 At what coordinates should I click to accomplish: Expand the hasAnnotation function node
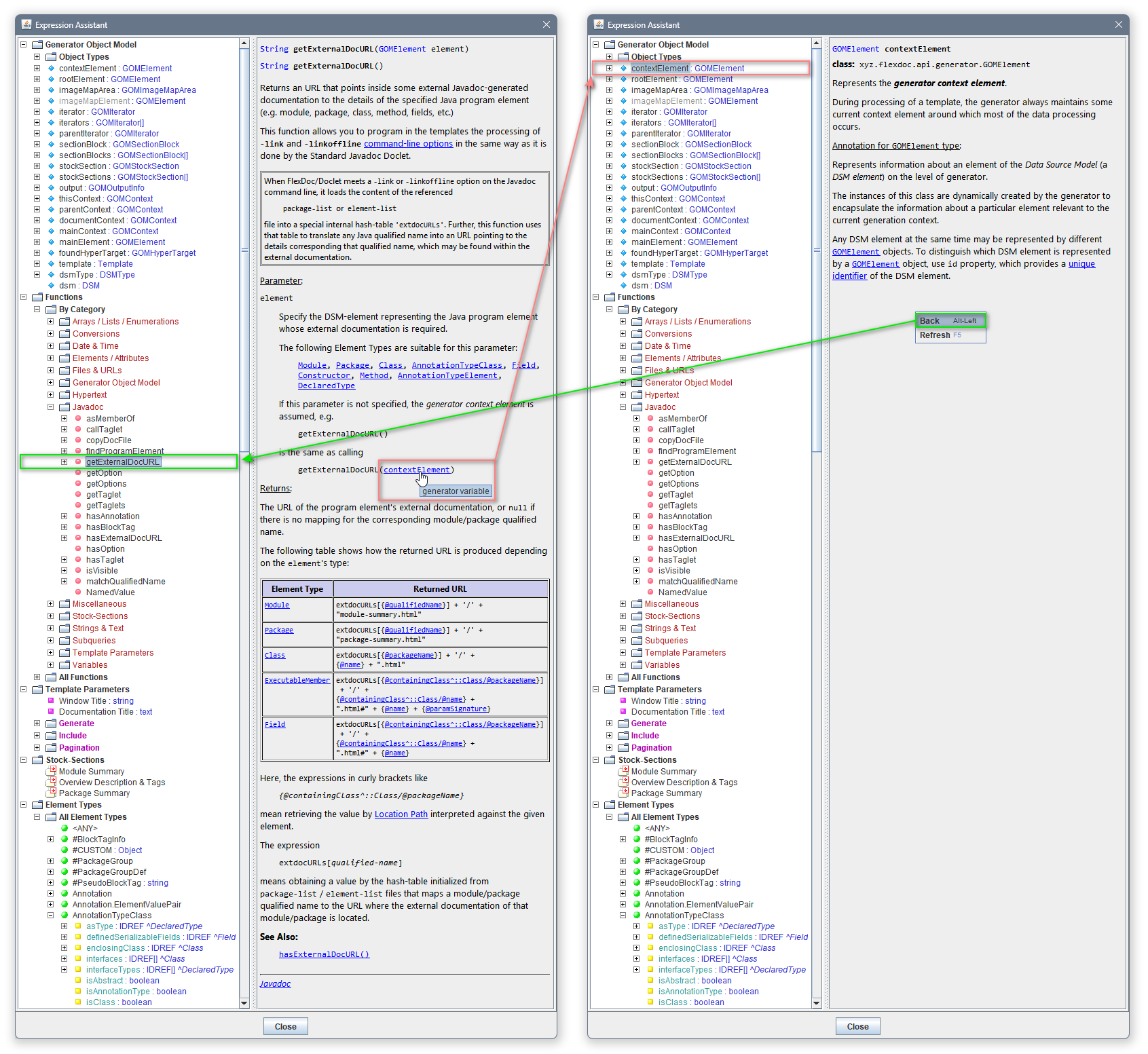click(65, 516)
